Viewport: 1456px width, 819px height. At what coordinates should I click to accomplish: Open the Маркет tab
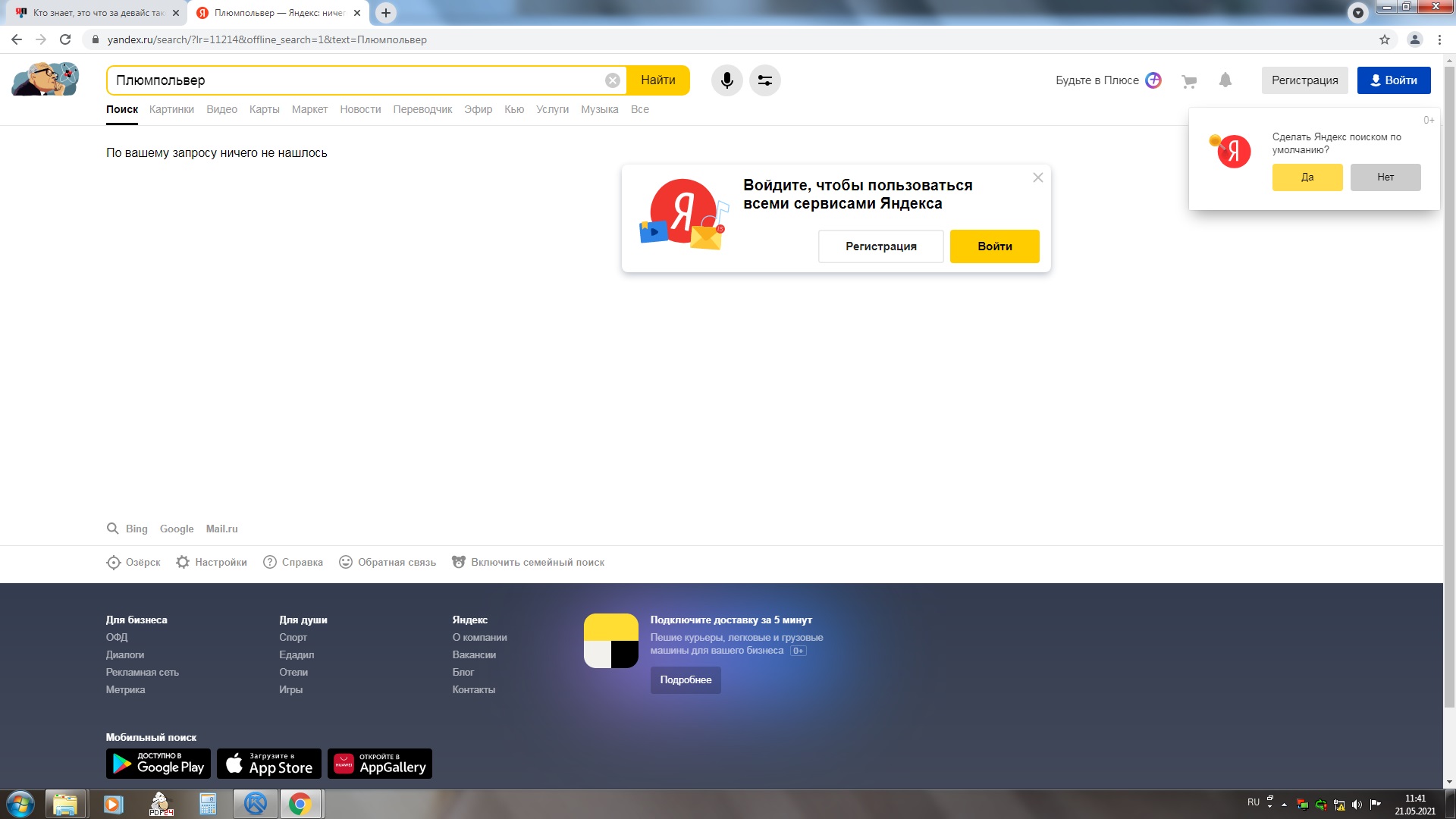pos(309,109)
